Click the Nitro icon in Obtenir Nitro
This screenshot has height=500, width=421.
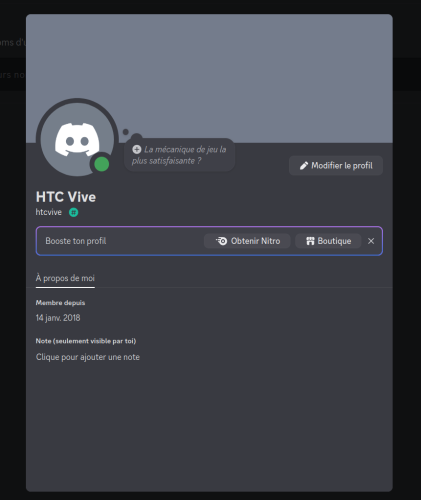(221, 241)
